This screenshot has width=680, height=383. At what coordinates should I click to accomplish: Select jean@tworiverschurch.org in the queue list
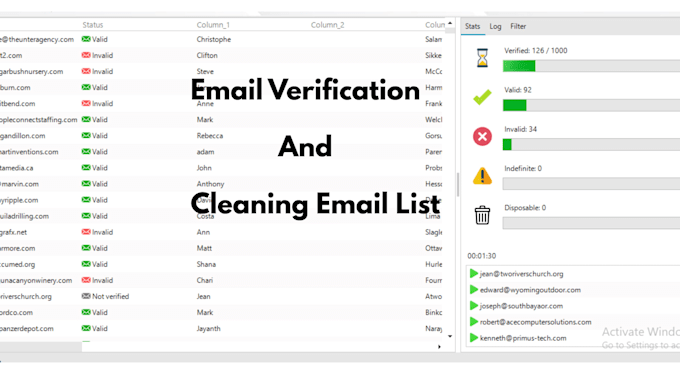tap(521, 274)
